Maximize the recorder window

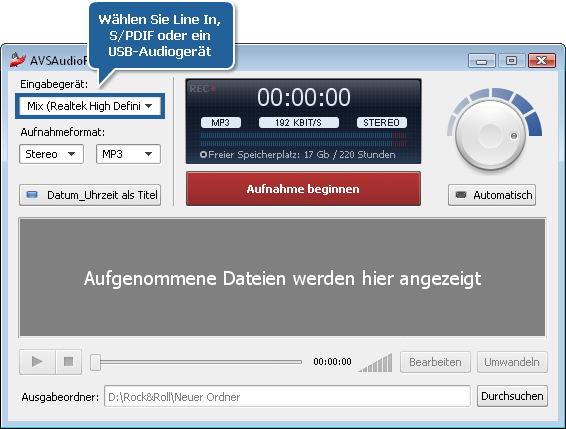[511, 61]
